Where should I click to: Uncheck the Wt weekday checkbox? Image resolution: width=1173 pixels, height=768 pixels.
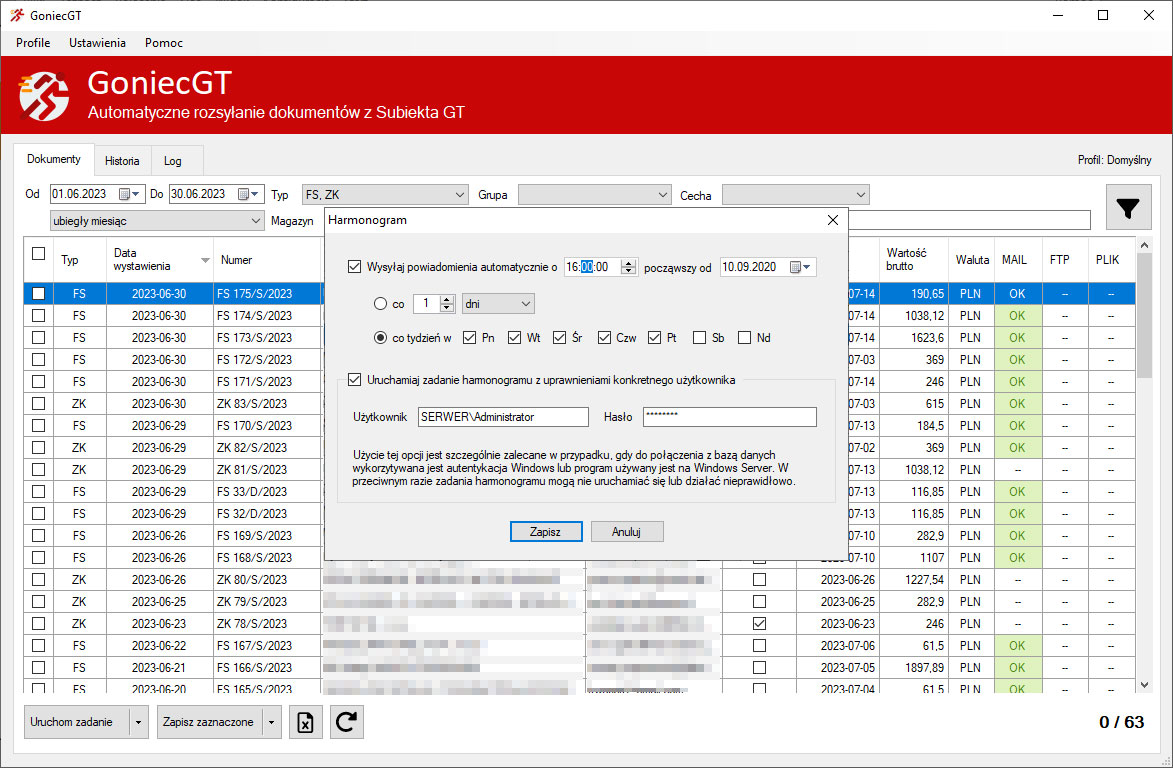514,337
